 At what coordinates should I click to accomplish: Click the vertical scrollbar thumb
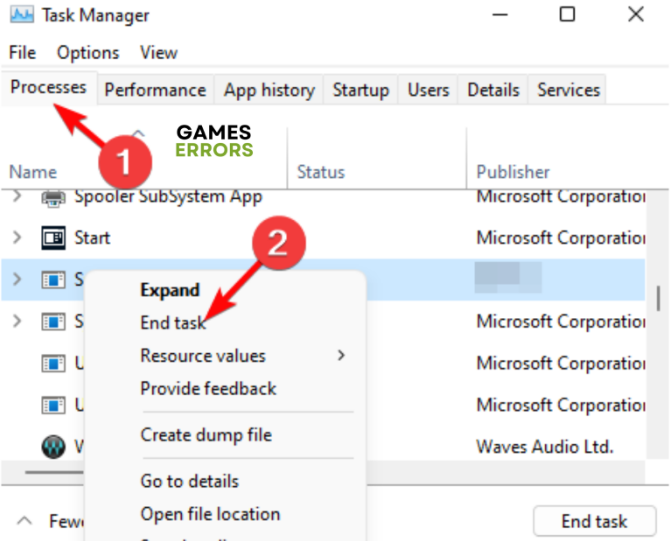[x=657, y=298]
